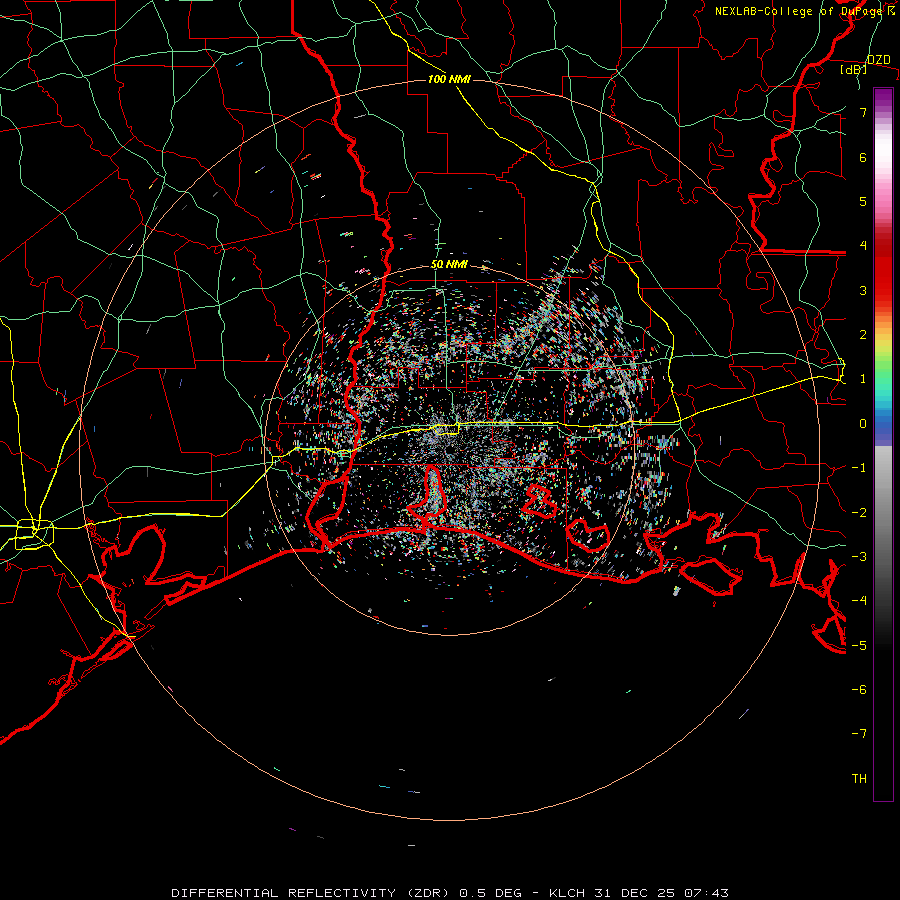Click the 6 value on the color scale
The height and width of the screenshot is (900, 900).
point(863,157)
